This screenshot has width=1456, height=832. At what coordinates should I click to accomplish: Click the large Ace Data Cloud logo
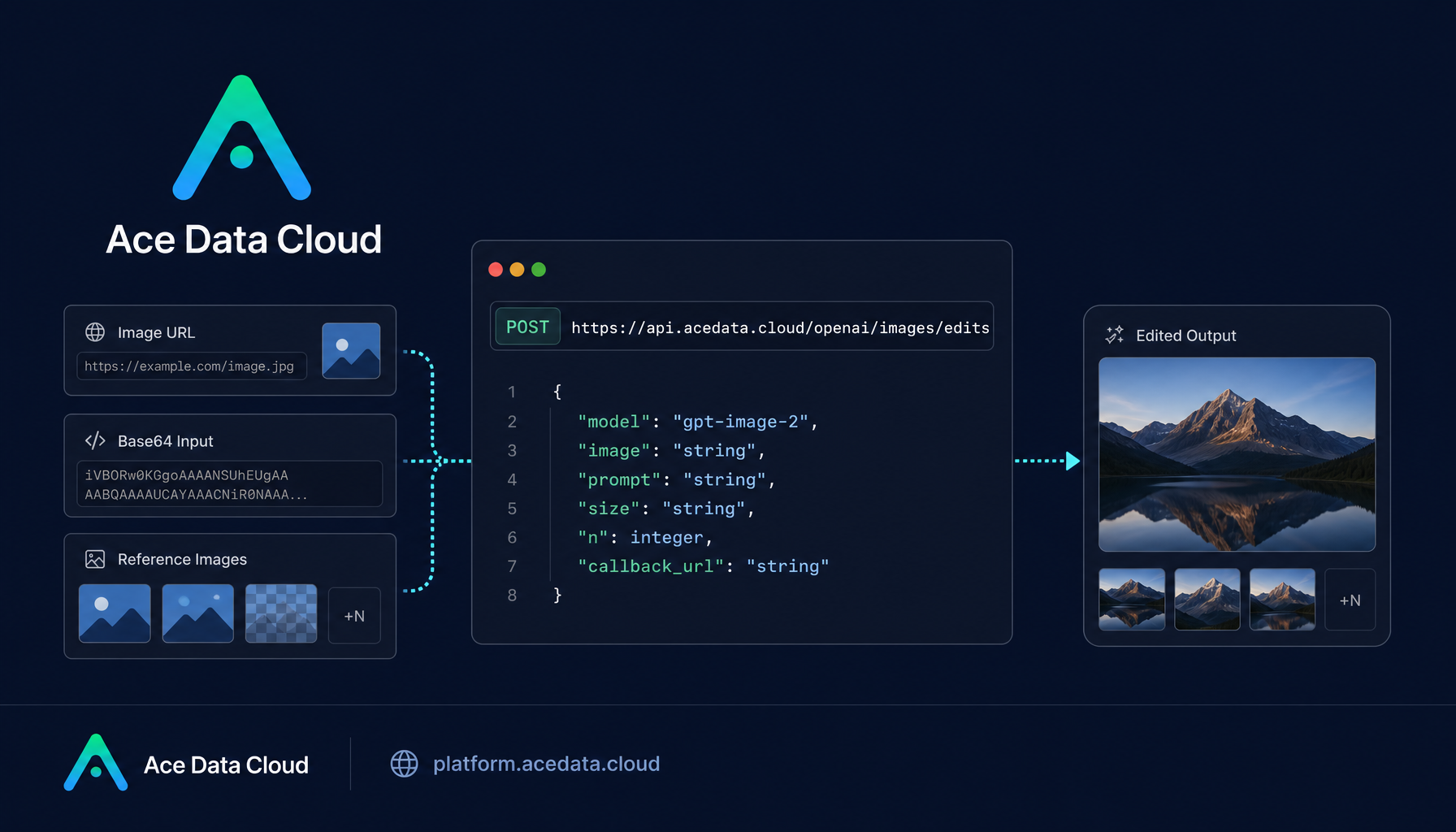242,137
